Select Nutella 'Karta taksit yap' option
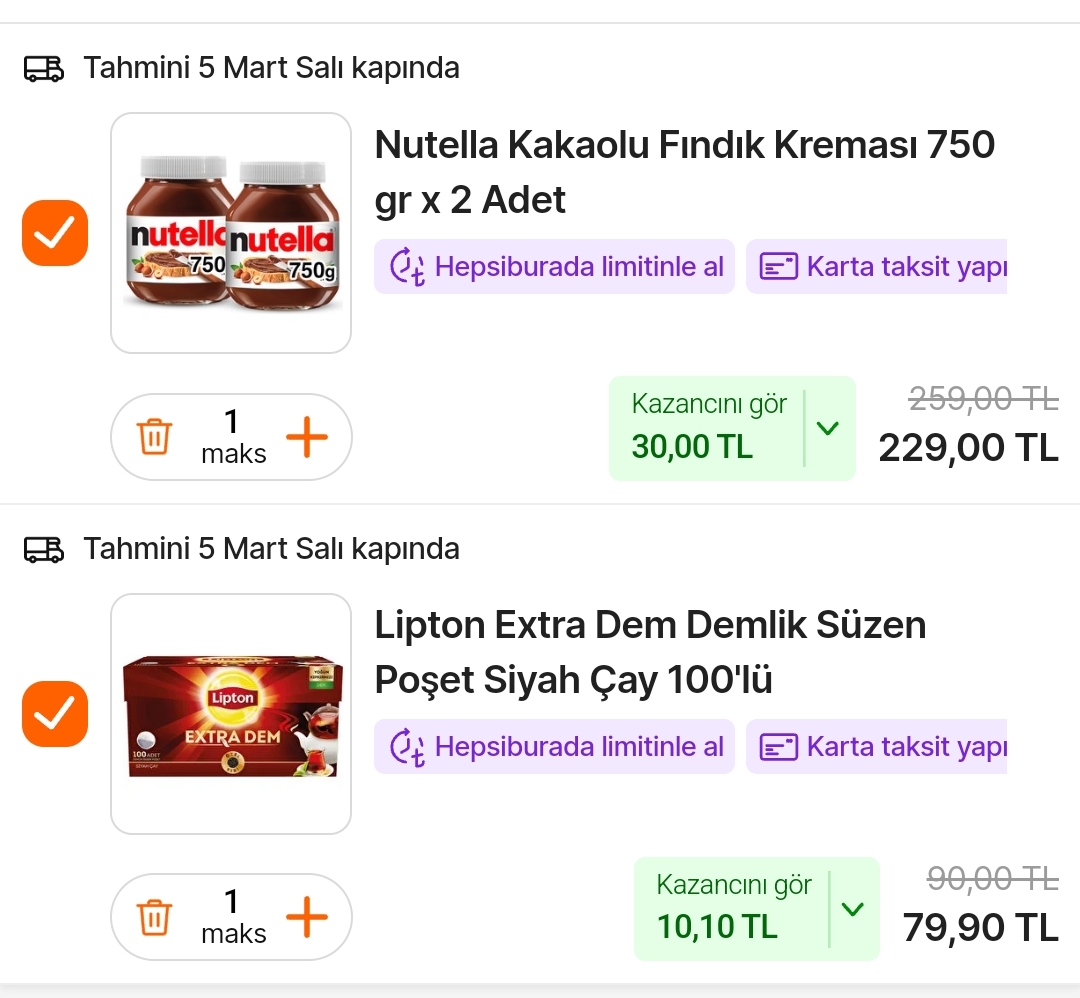Screen dimensions: 1080x998 coord(905,267)
